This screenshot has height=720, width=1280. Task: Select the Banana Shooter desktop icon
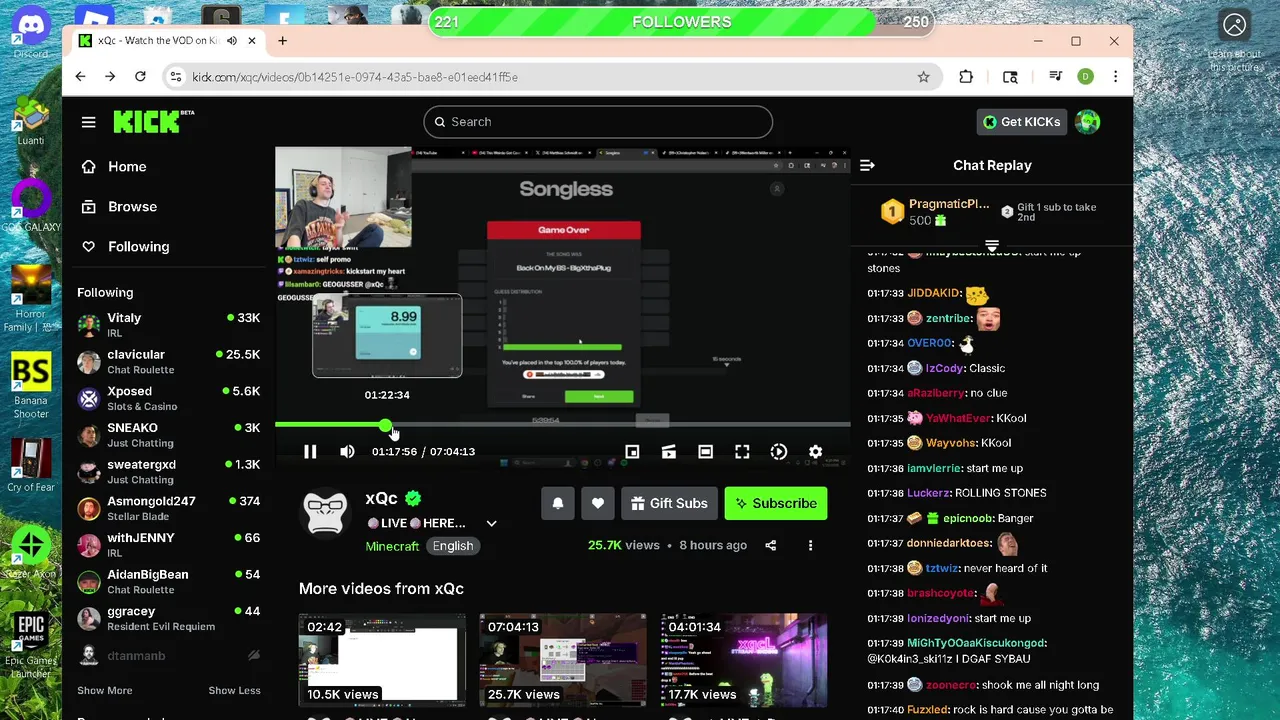click(x=31, y=385)
